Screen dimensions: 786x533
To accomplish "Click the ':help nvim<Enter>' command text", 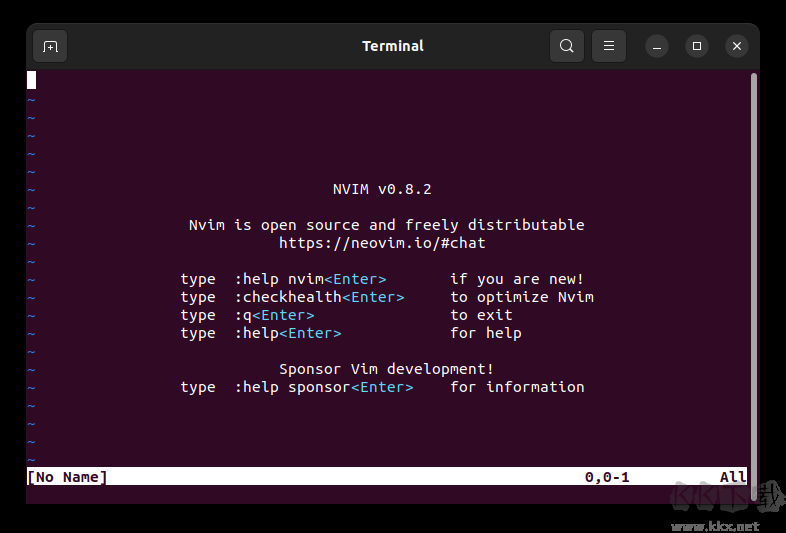I will 310,279.
